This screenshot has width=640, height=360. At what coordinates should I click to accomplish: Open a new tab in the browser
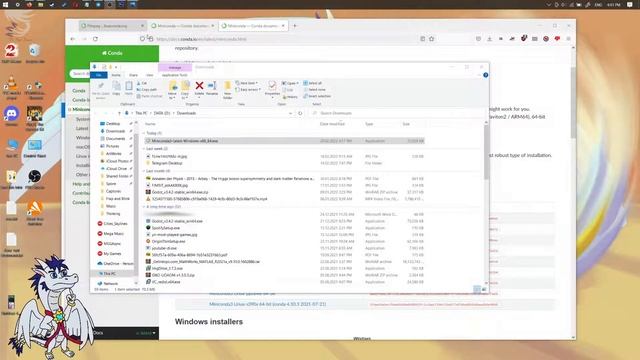click(x=295, y=26)
